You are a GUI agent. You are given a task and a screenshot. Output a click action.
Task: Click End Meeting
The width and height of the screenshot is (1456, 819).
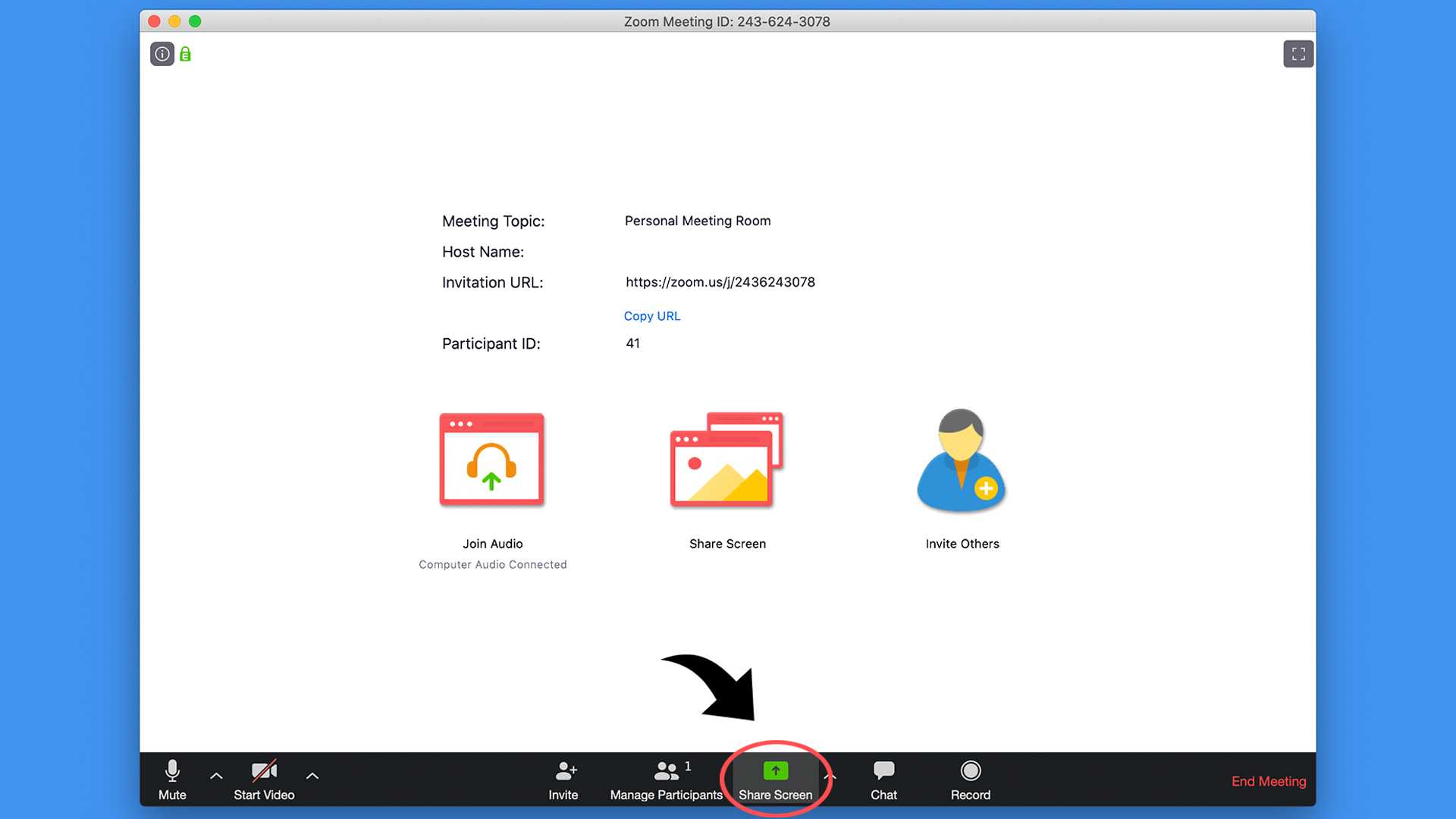coord(1268,781)
